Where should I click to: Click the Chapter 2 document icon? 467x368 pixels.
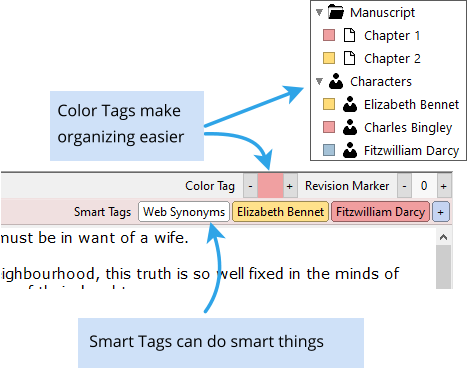[349, 58]
